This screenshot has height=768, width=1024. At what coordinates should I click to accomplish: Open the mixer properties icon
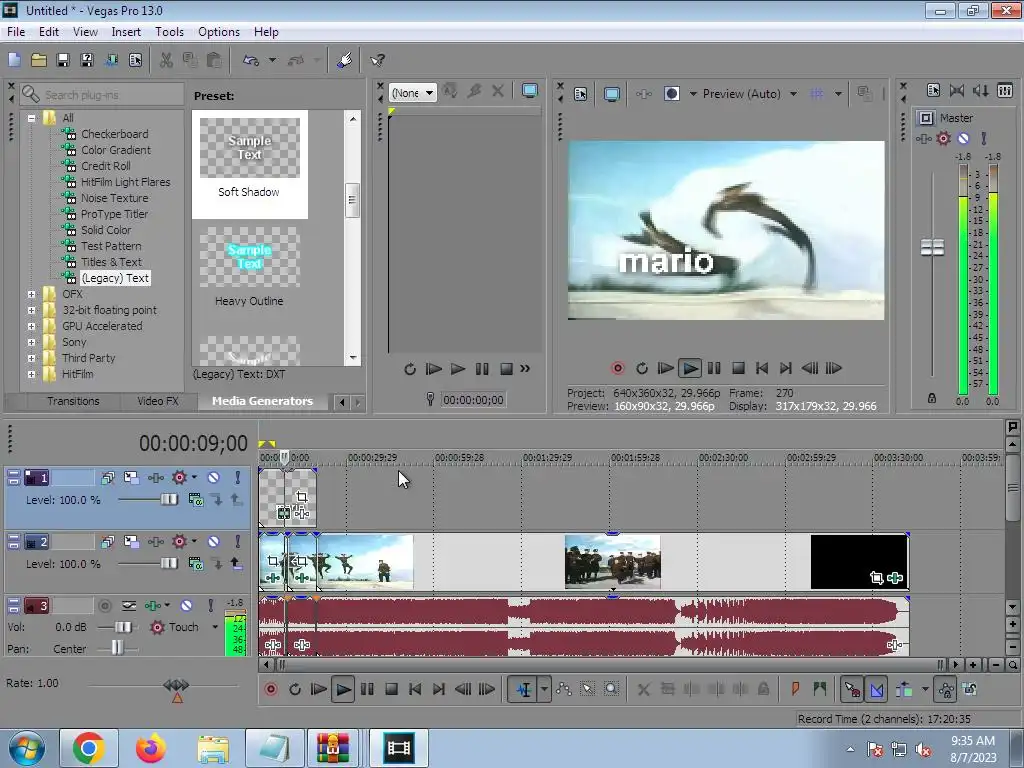[x=933, y=91]
